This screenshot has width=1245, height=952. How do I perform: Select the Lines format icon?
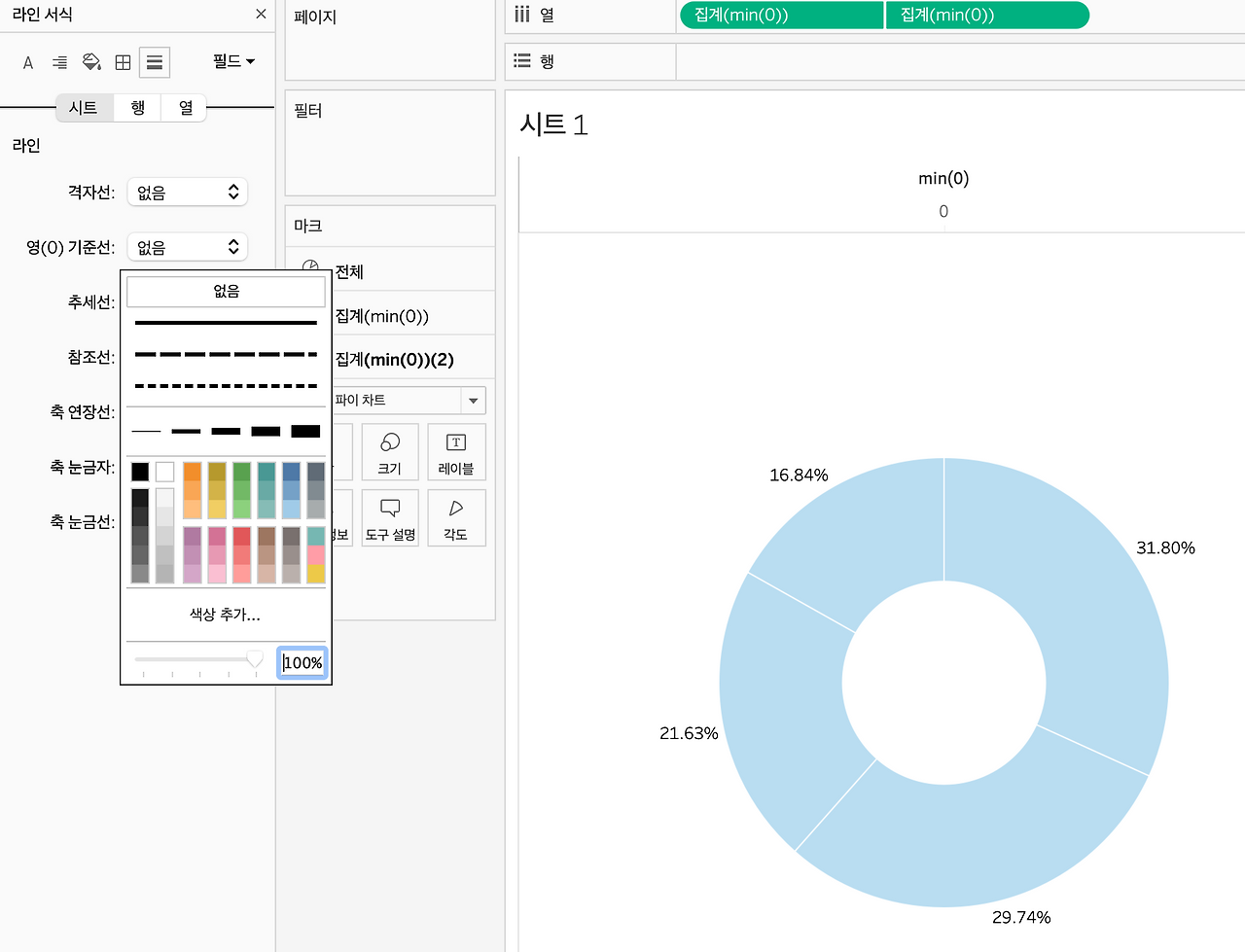point(155,62)
